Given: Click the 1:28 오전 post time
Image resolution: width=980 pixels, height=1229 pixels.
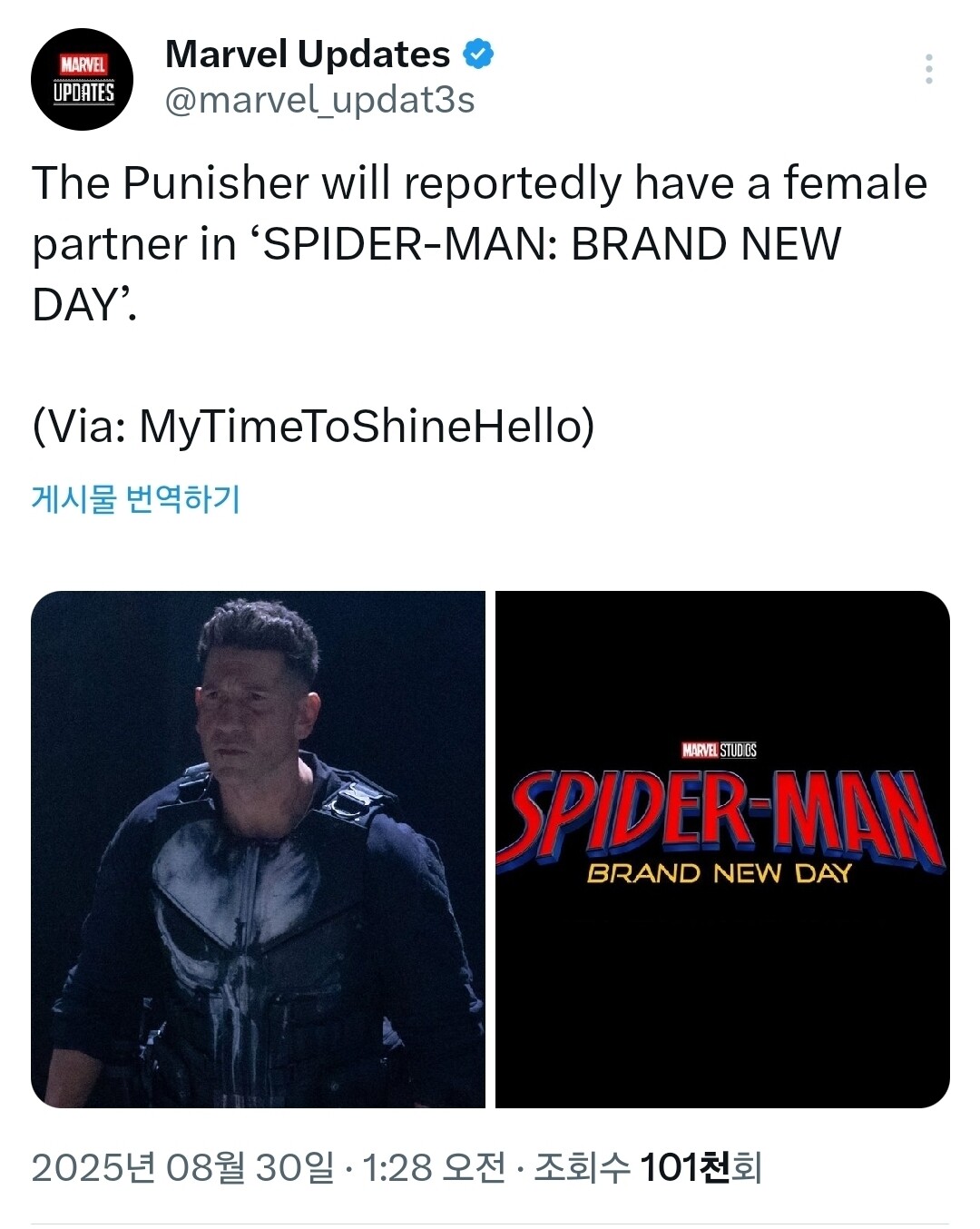Looking at the screenshot, I should [434, 1167].
